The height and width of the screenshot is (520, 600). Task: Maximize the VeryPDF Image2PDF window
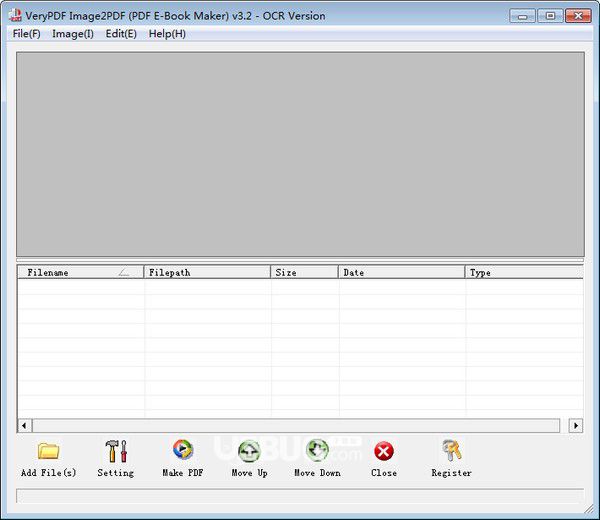pyautogui.click(x=550, y=16)
